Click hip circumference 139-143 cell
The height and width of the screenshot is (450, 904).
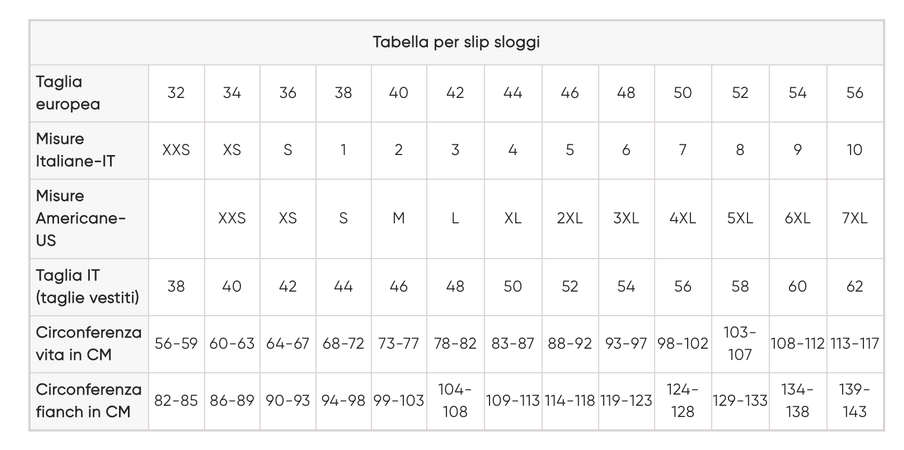point(854,400)
